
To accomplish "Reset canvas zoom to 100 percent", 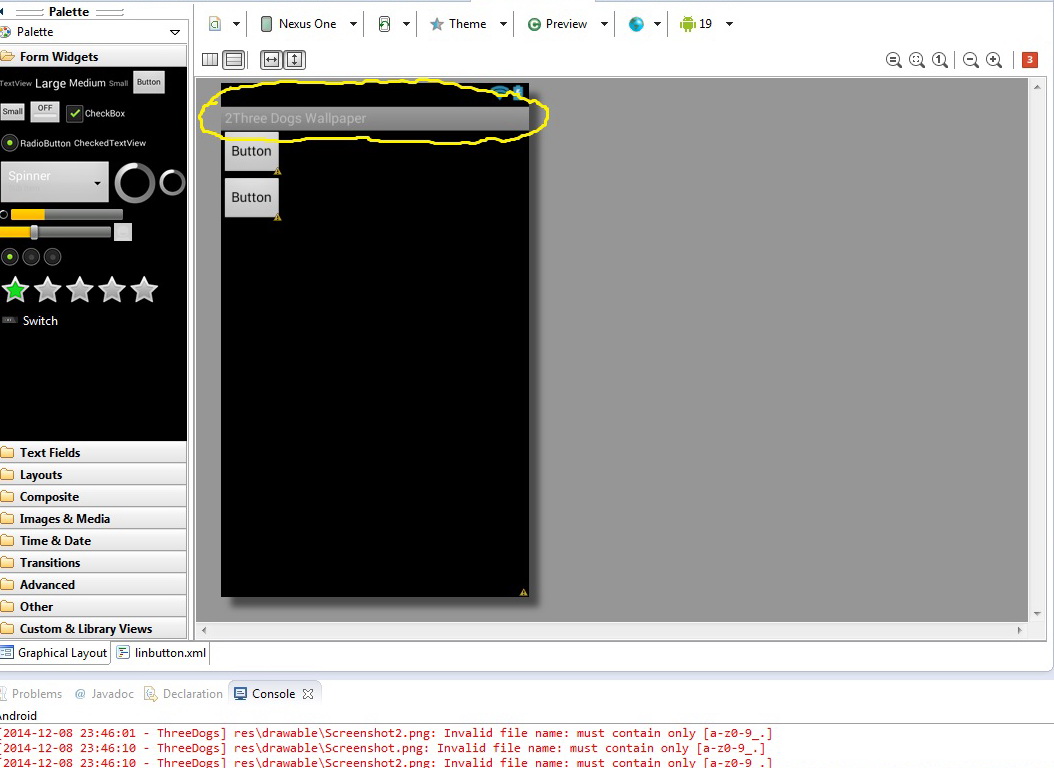I will (940, 60).
